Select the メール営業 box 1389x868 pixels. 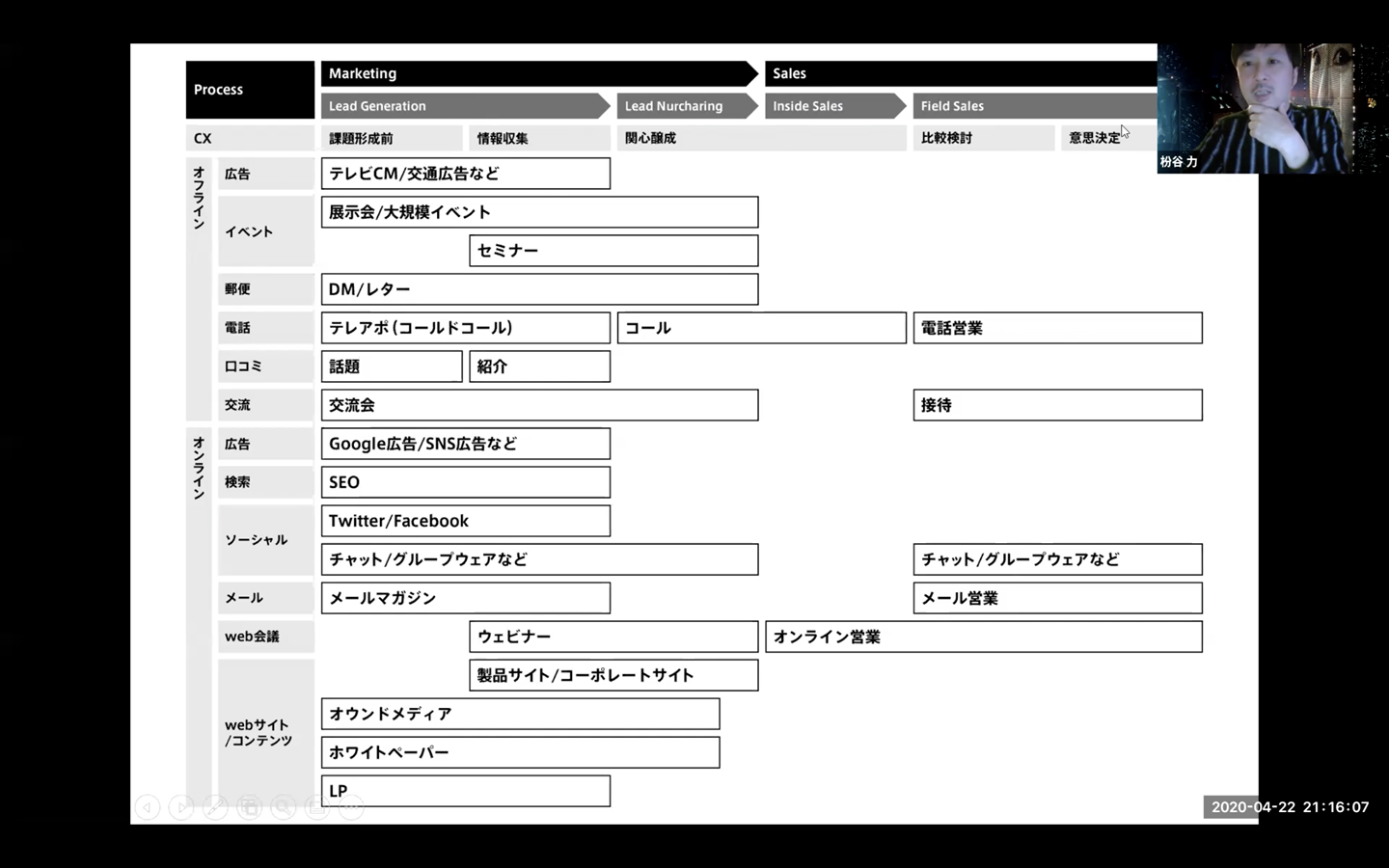click(1058, 598)
